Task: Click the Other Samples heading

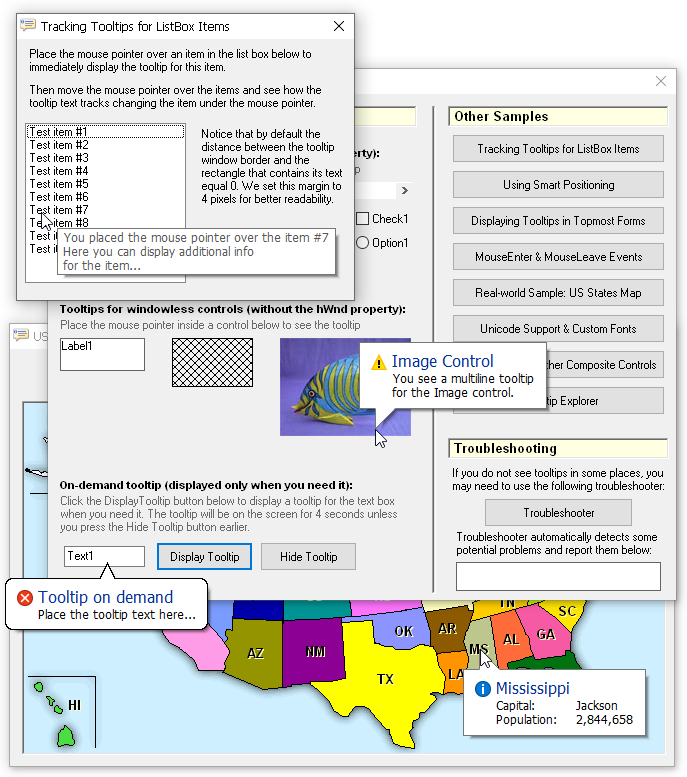Action: [x=558, y=116]
